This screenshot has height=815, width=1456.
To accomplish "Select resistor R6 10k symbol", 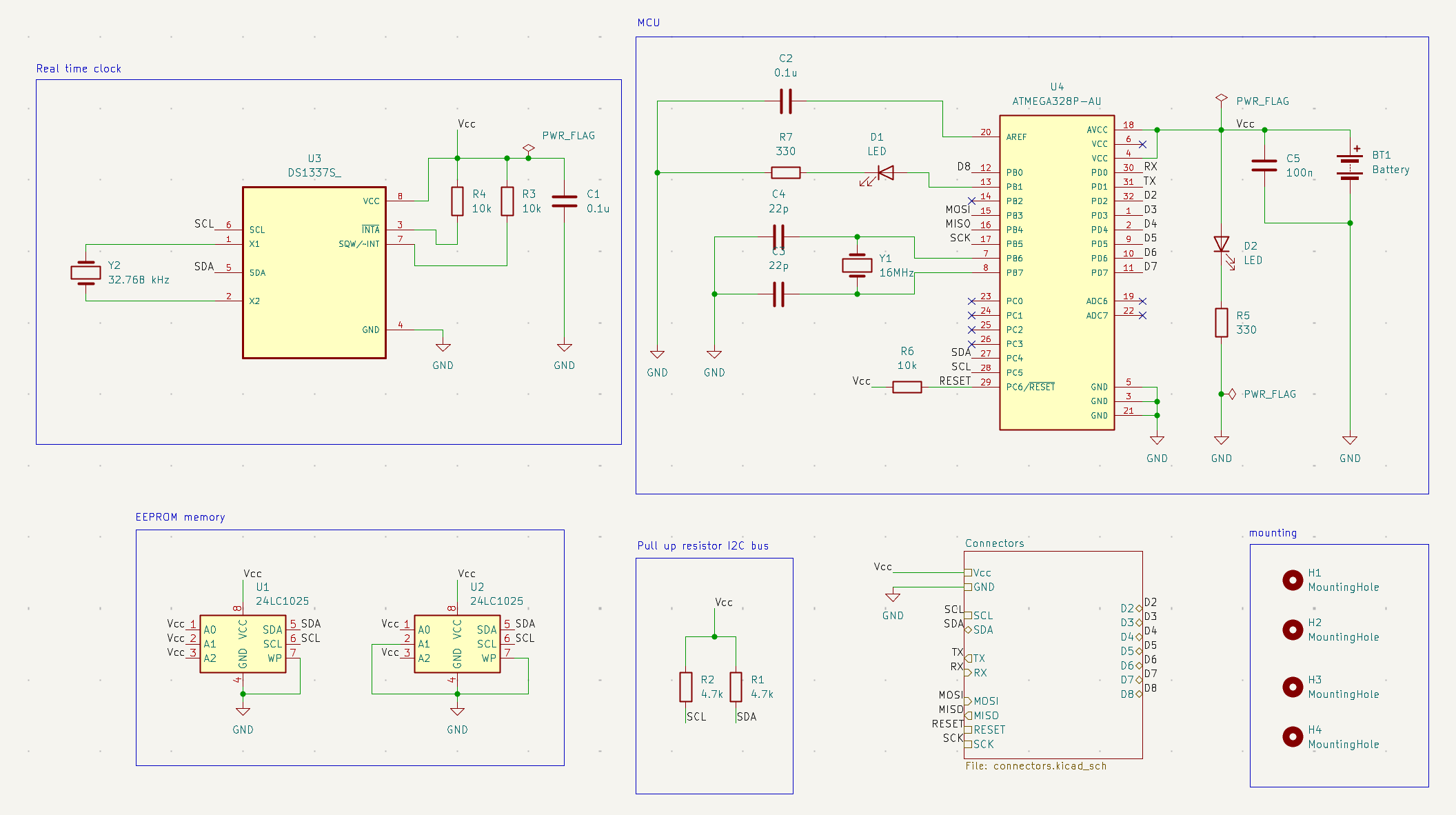I will (x=907, y=388).
